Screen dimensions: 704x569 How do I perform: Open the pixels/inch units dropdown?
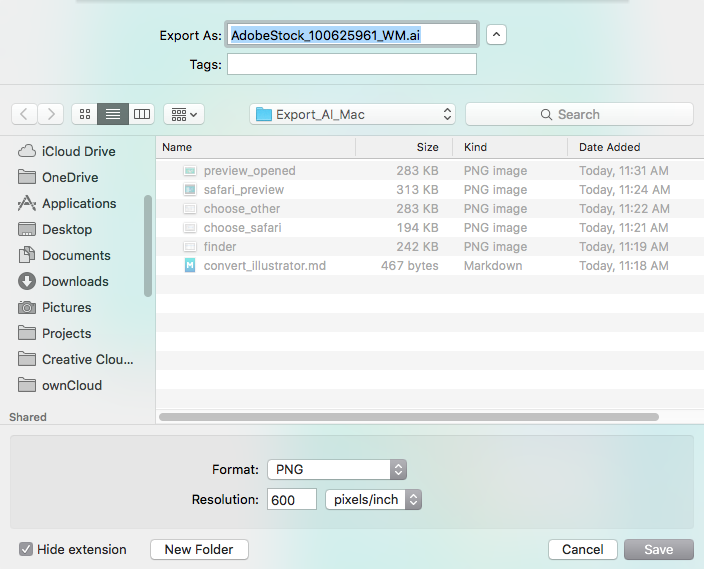pos(373,499)
